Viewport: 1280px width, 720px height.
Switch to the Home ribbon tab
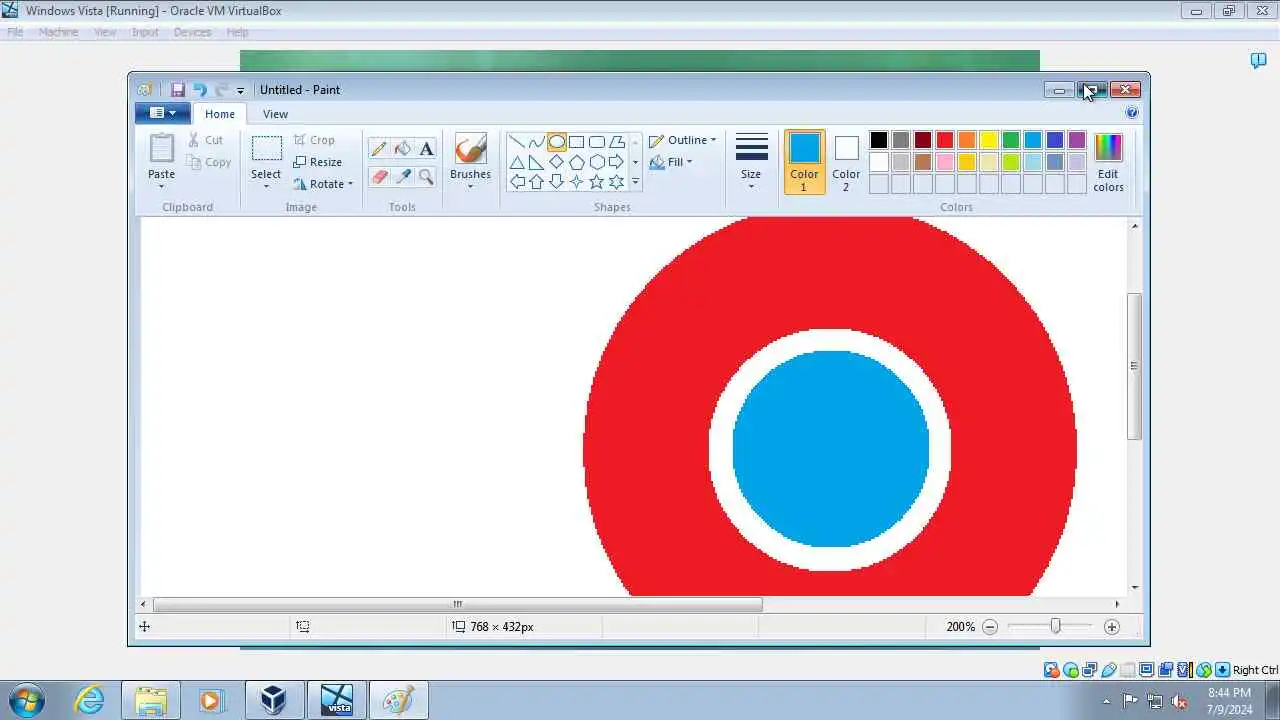[x=220, y=114]
